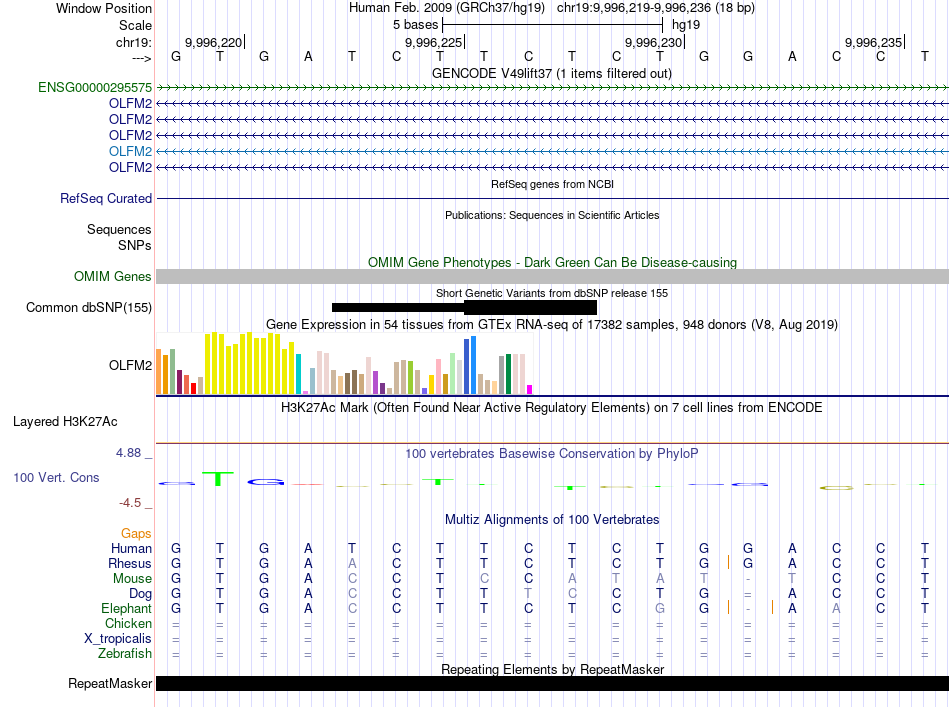Click the gray OMIM Genes bar
Image resolution: width=950 pixels, height=707 pixels.
(552, 276)
